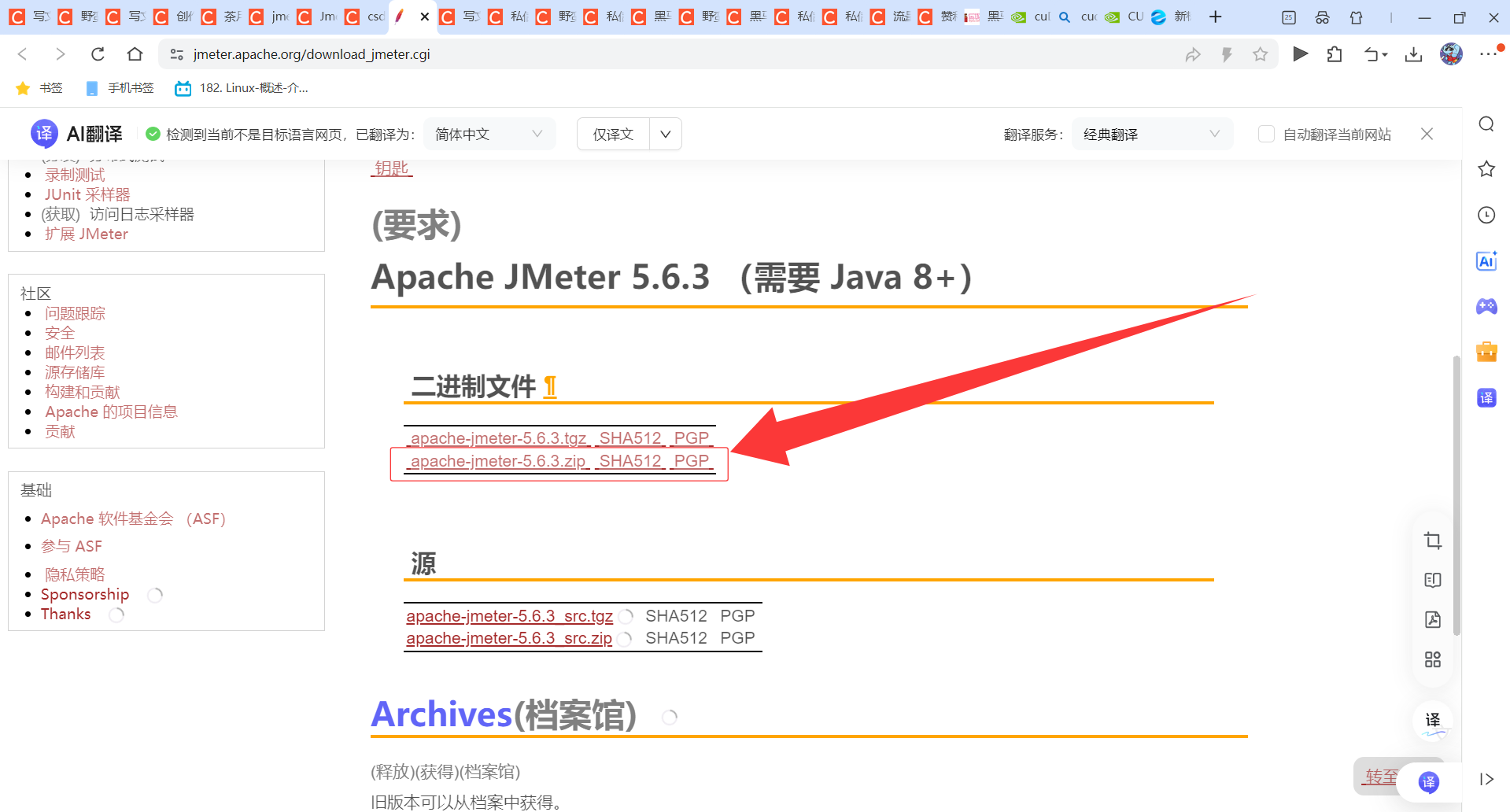
Task: Click the PDF export icon
Action: point(1433,619)
